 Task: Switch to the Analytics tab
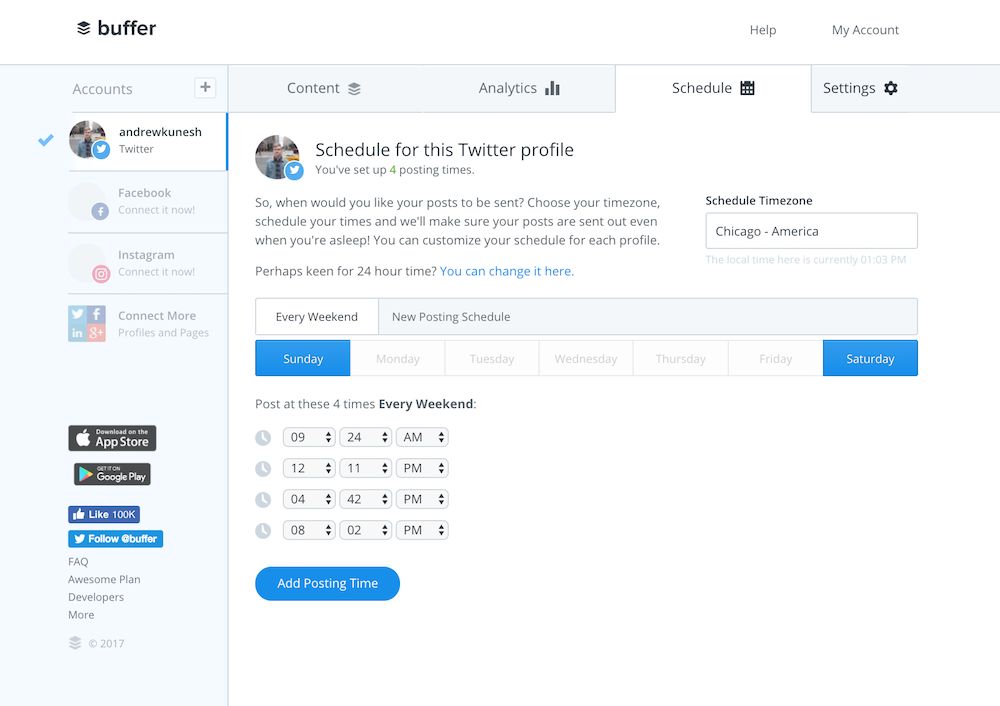[519, 88]
